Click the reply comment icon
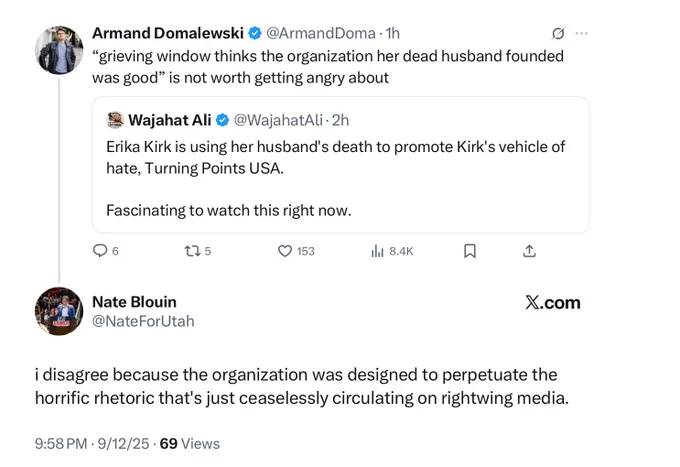This screenshot has width=680, height=467. (100, 251)
